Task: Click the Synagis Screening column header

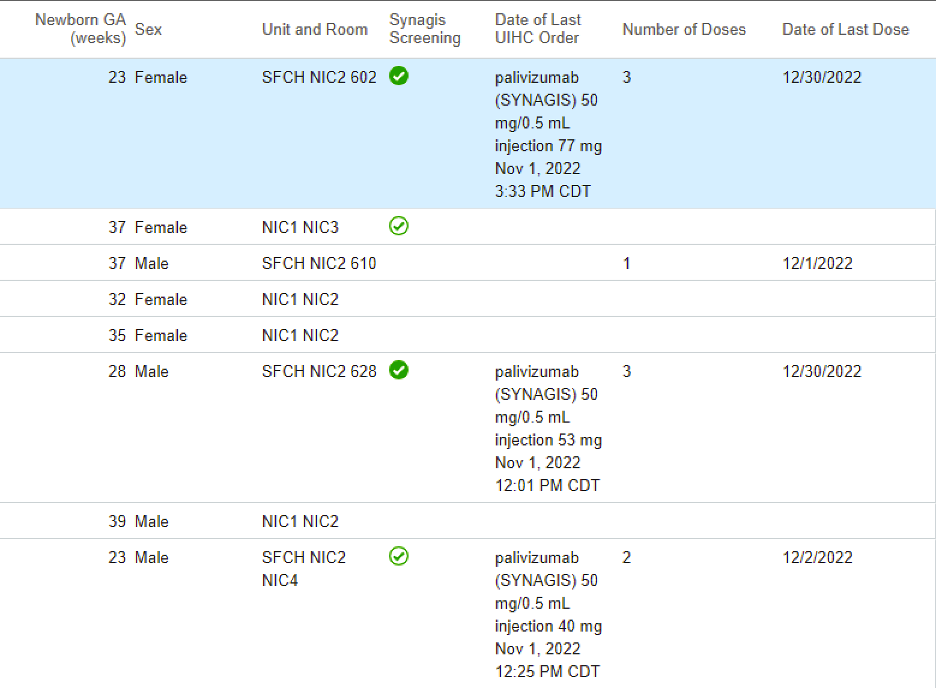Action: pyautogui.click(x=425, y=29)
